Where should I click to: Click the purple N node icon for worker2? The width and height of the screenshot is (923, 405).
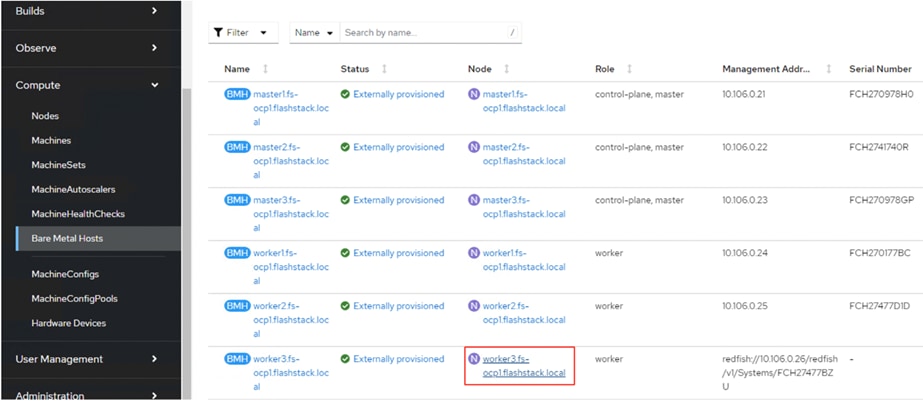pos(474,306)
